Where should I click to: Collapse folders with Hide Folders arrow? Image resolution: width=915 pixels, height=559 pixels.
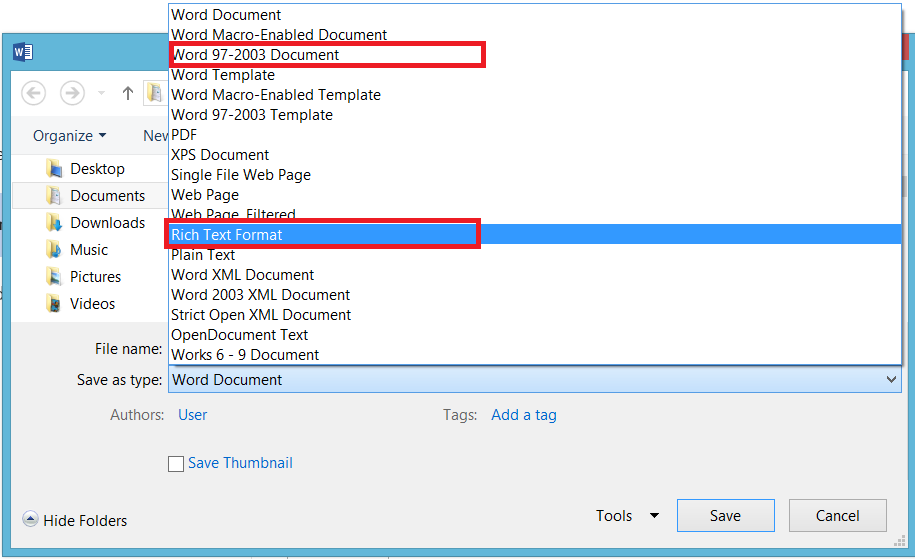pyautogui.click(x=30, y=519)
